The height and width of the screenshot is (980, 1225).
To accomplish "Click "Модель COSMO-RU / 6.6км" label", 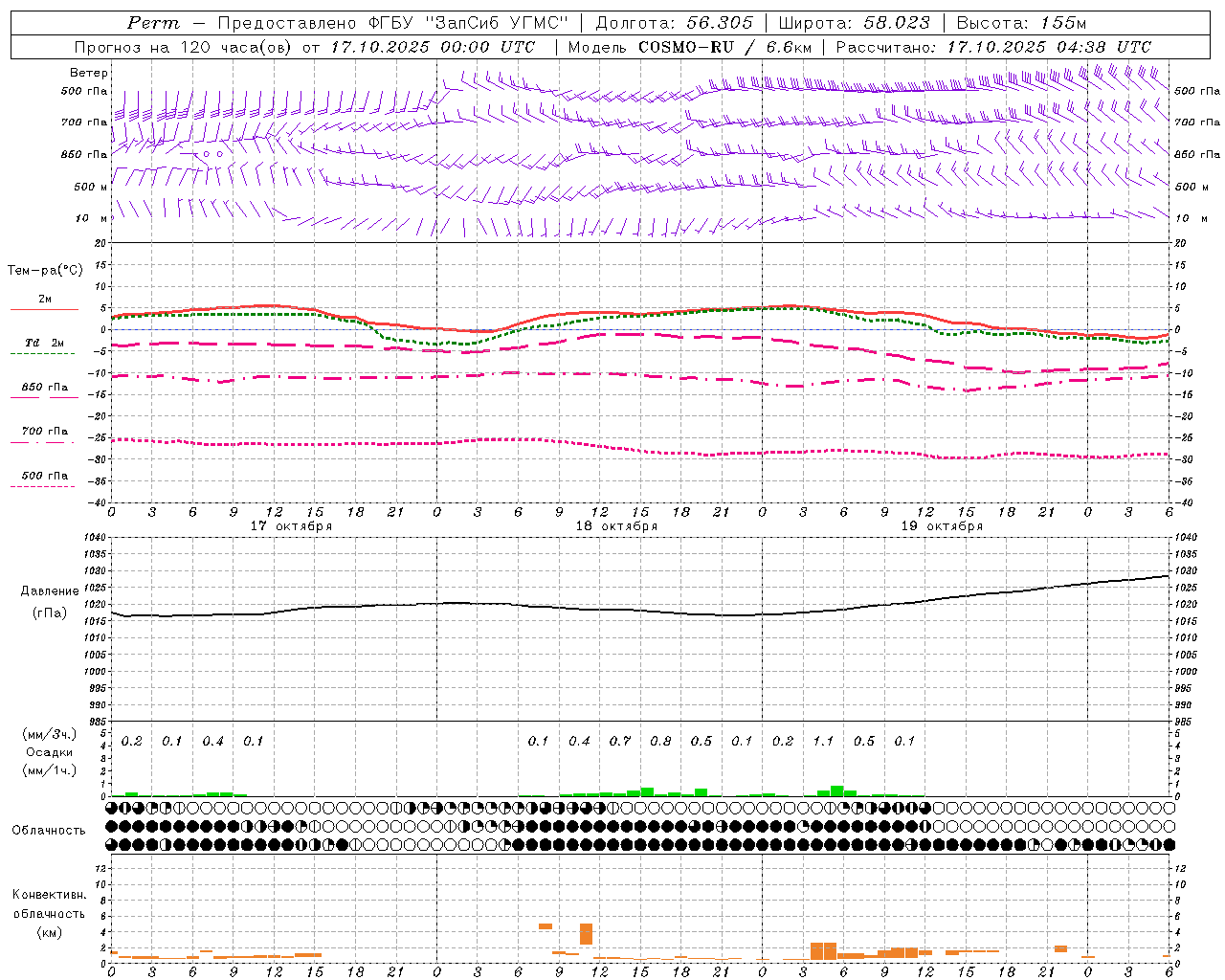I will 690,47.
